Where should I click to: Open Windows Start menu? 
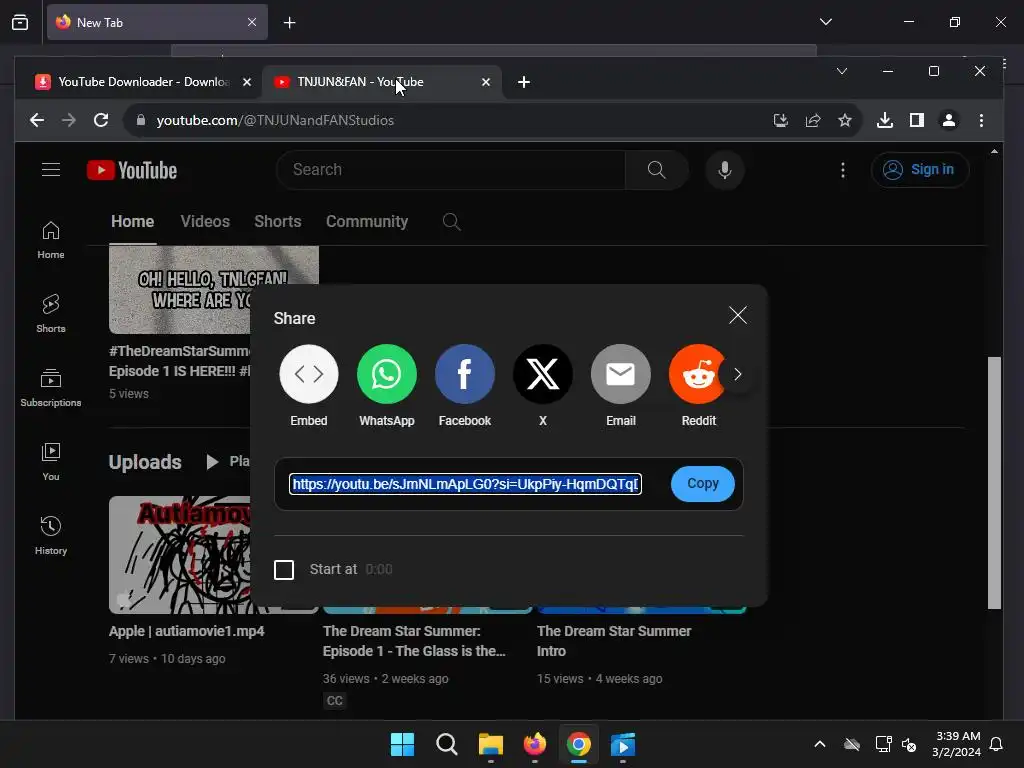point(402,744)
